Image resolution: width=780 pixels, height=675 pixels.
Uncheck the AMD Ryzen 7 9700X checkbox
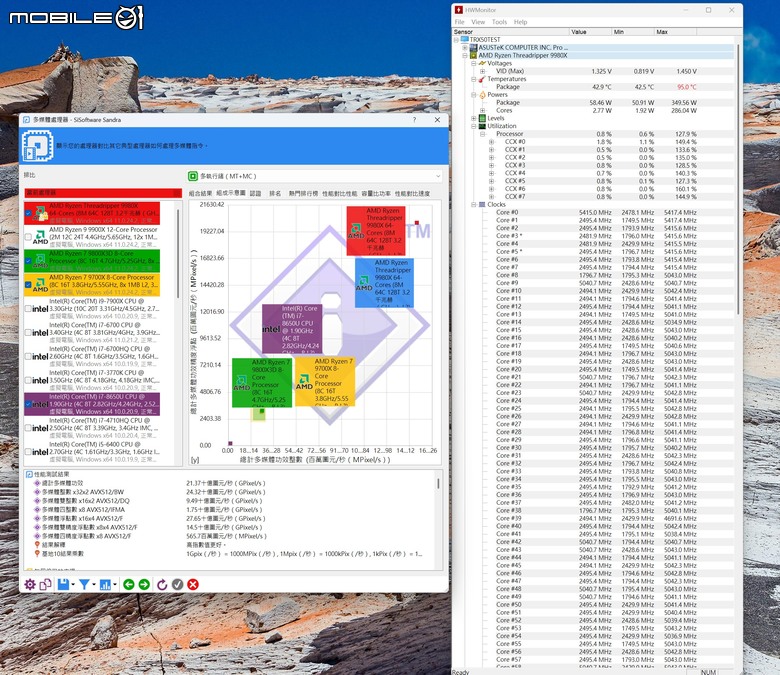[x=28, y=285]
